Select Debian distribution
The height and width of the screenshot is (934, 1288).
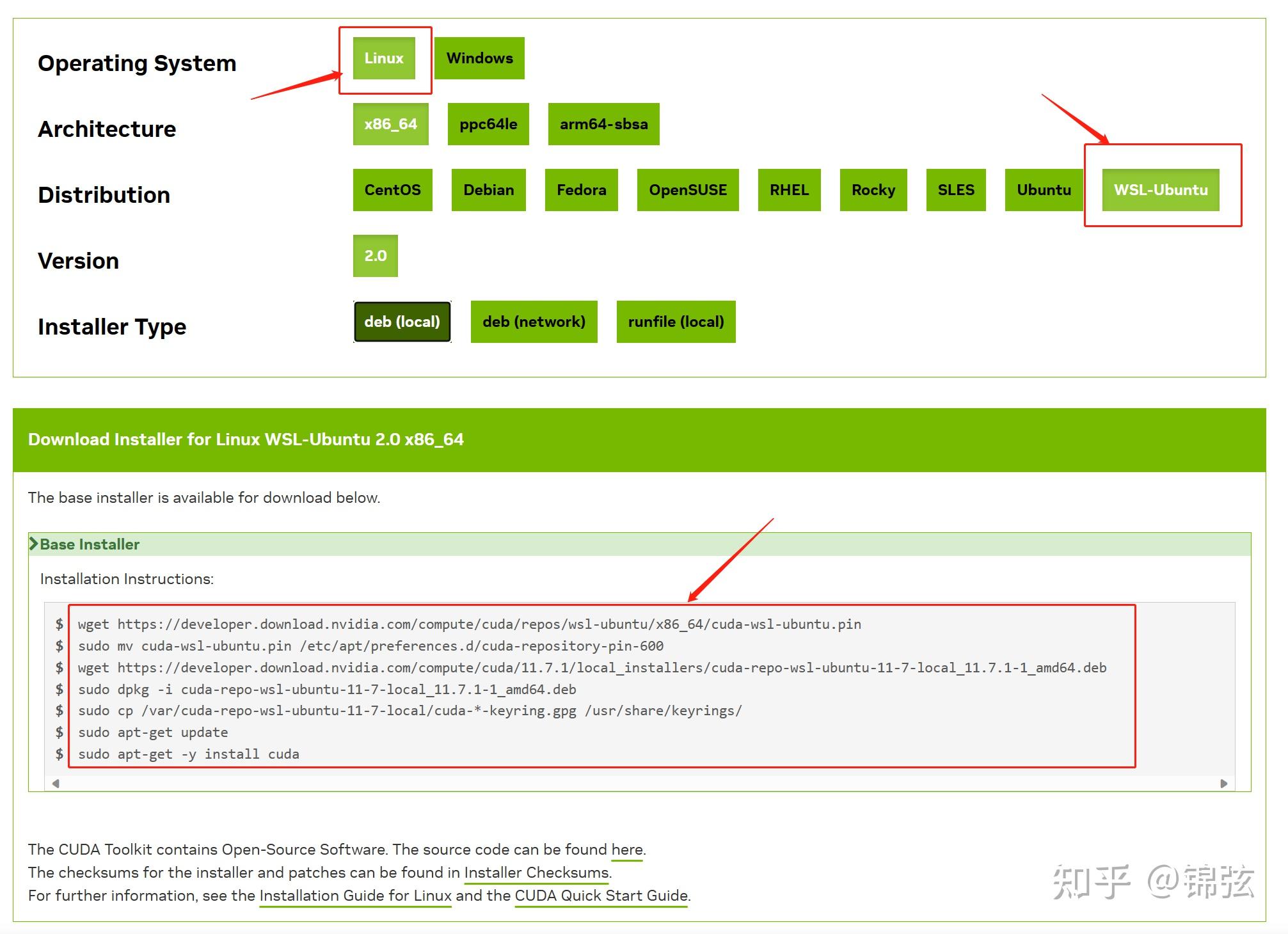click(x=488, y=190)
